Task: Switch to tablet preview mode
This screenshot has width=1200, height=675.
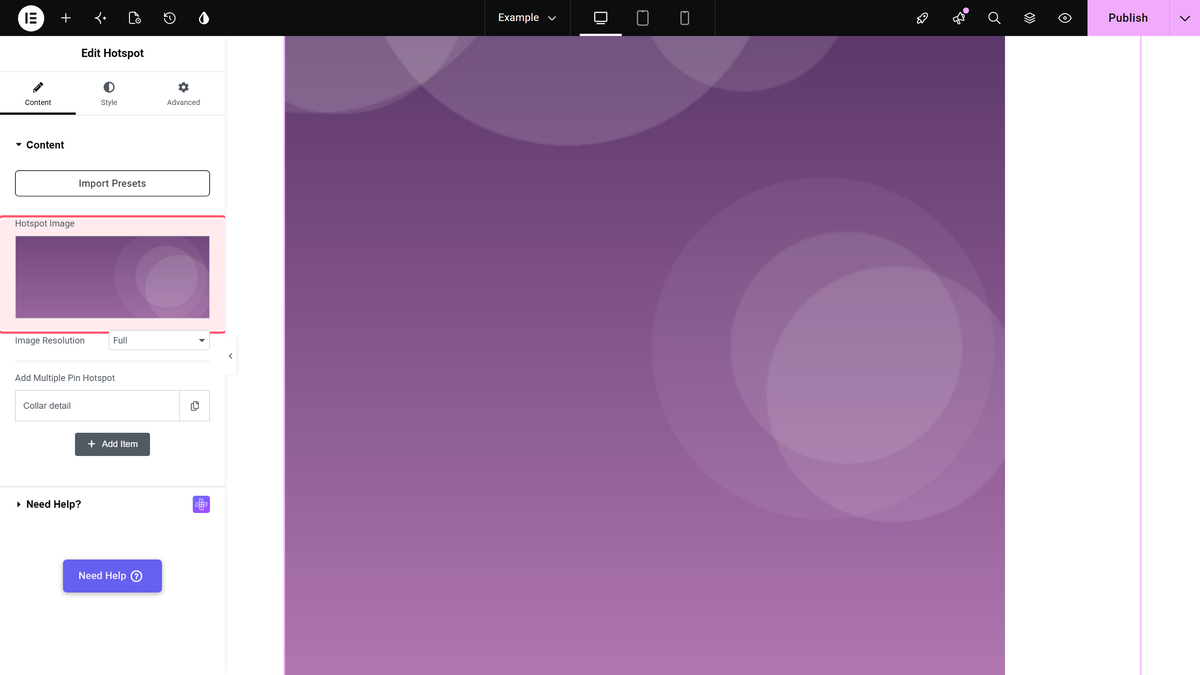Action: (643, 18)
